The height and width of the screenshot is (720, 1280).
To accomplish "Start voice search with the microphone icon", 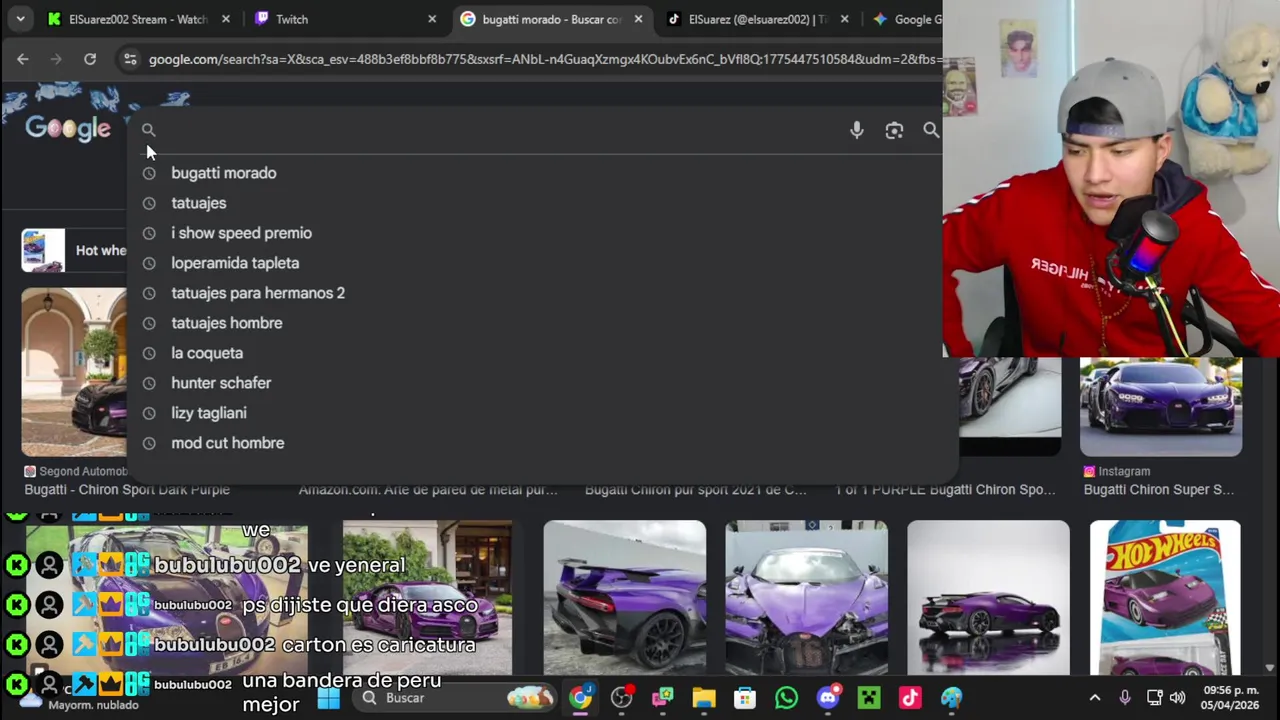I will pyautogui.click(x=857, y=130).
